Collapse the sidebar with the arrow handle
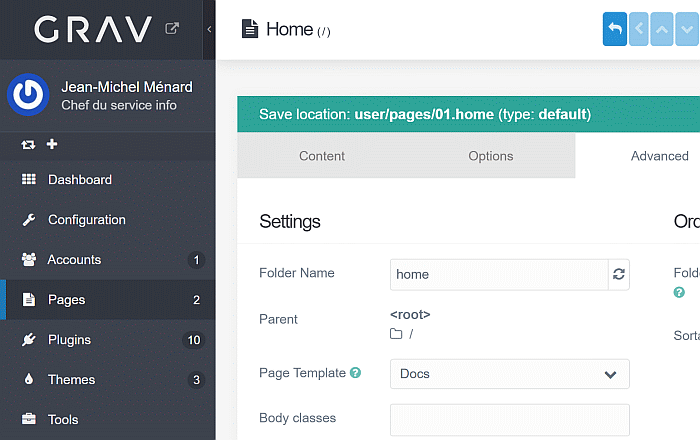The height and width of the screenshot is (440, 700). 209,29
